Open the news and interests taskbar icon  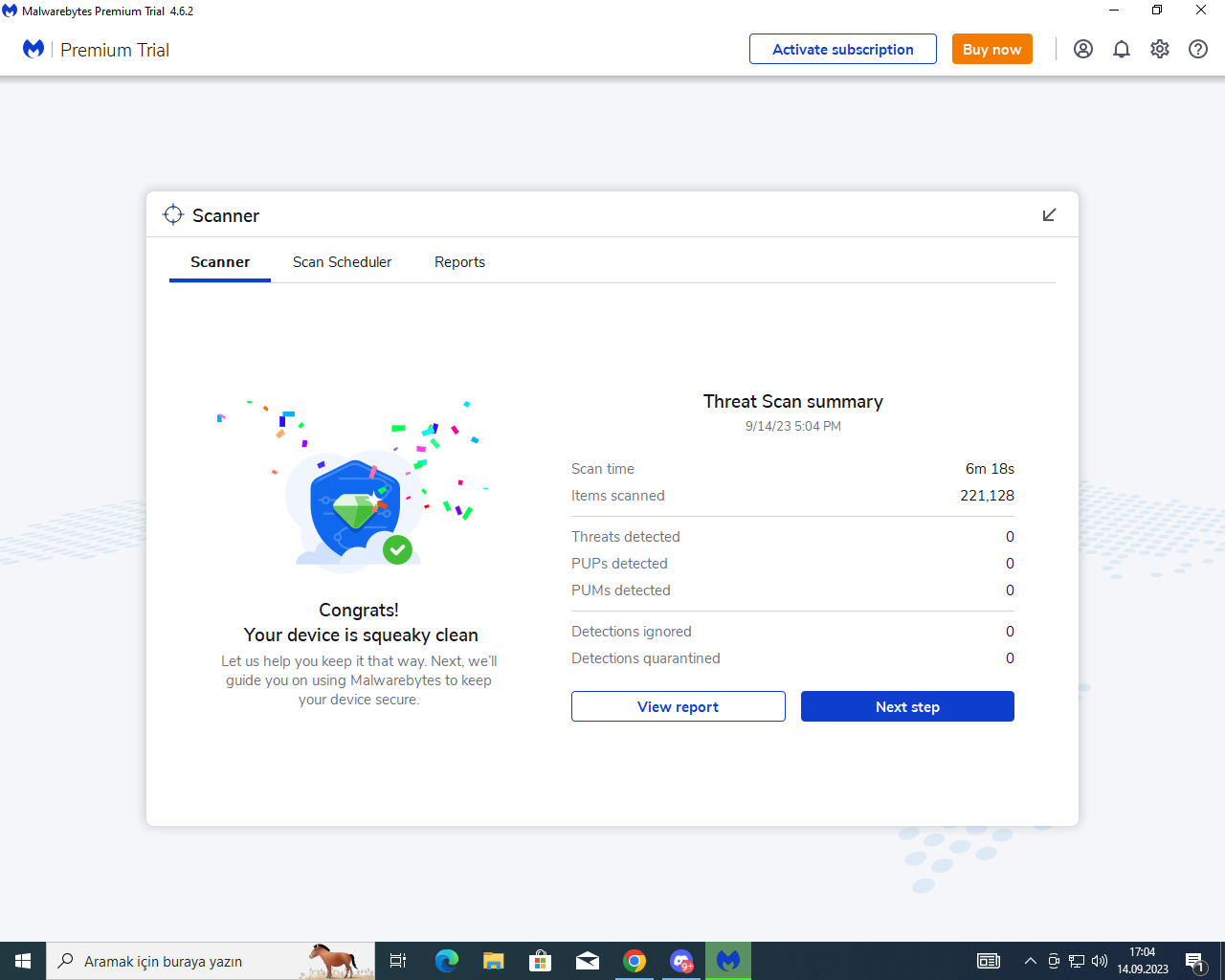coord(989,961)
